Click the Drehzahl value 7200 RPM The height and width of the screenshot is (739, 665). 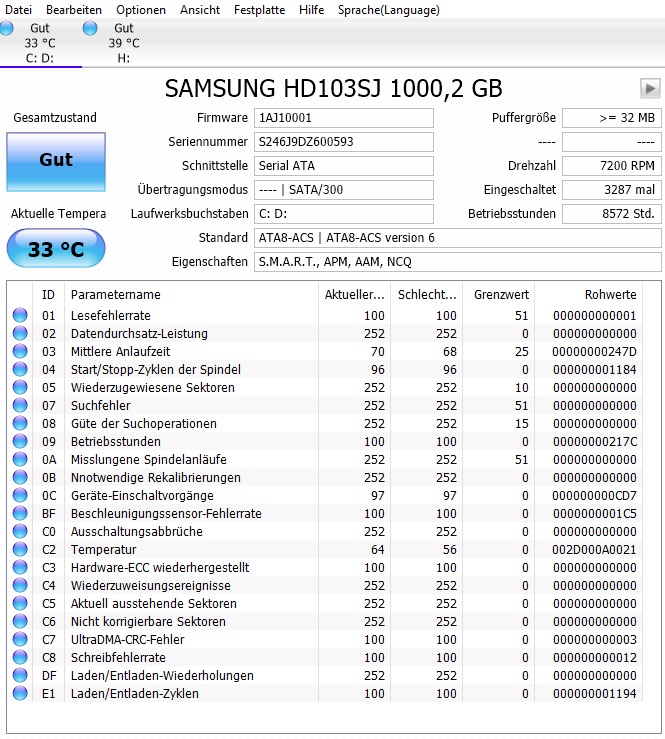click(612, 166)
